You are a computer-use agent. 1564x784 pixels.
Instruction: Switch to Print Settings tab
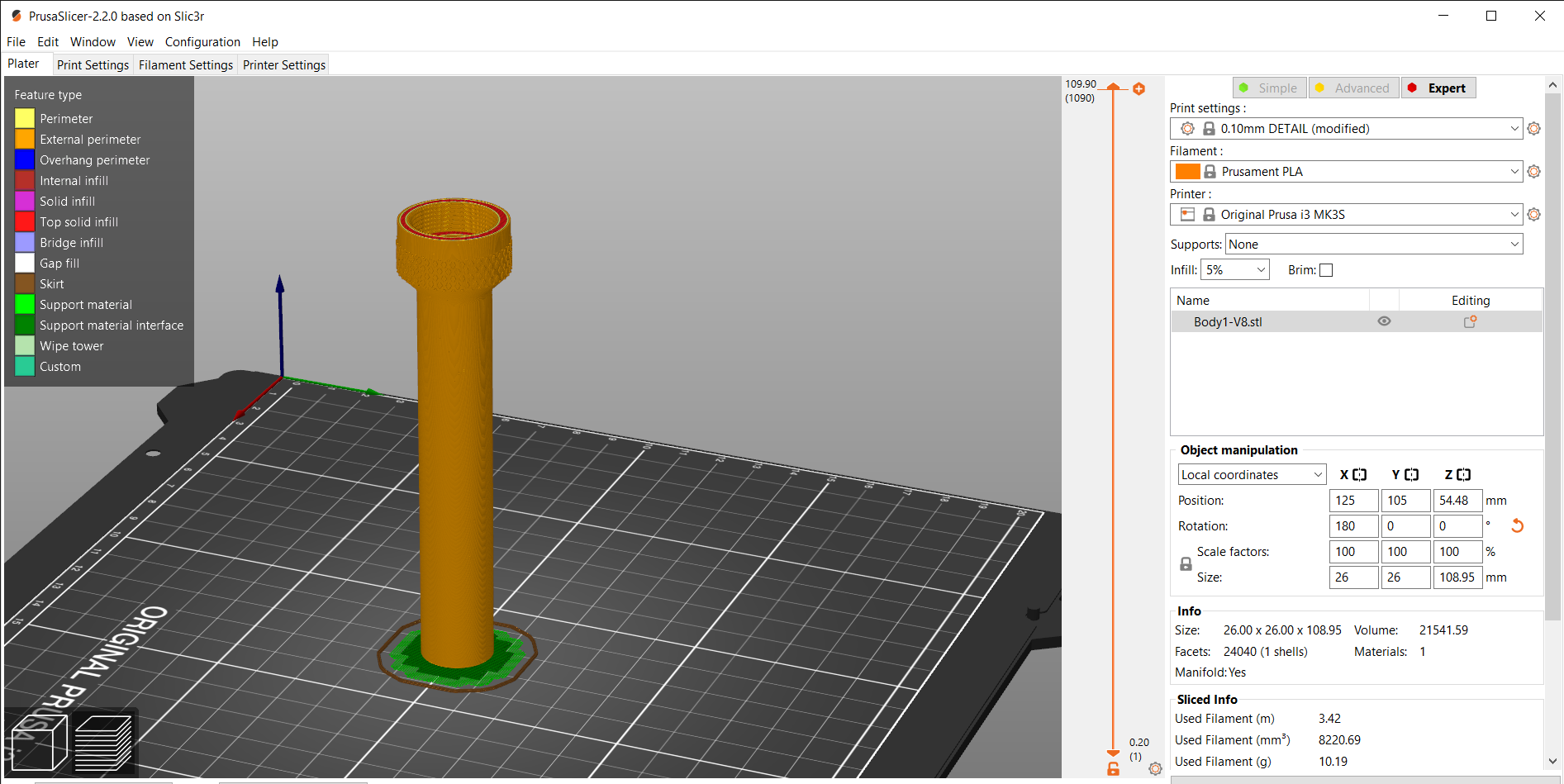[x=93, y=64]
